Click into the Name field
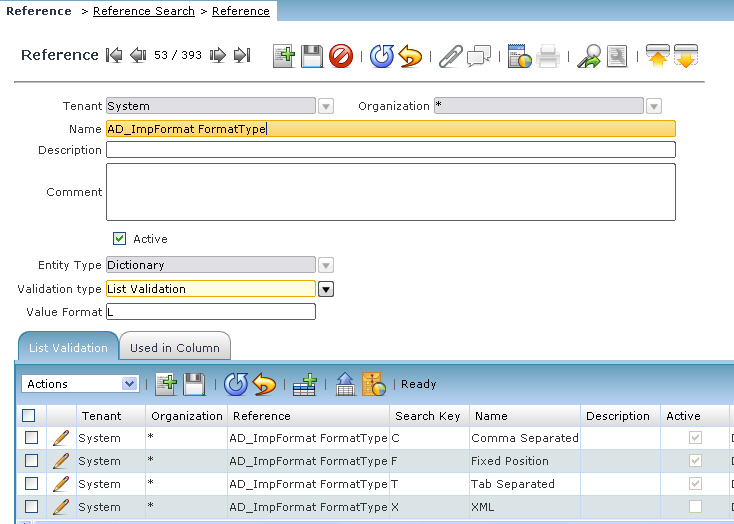 click(391, 129)
